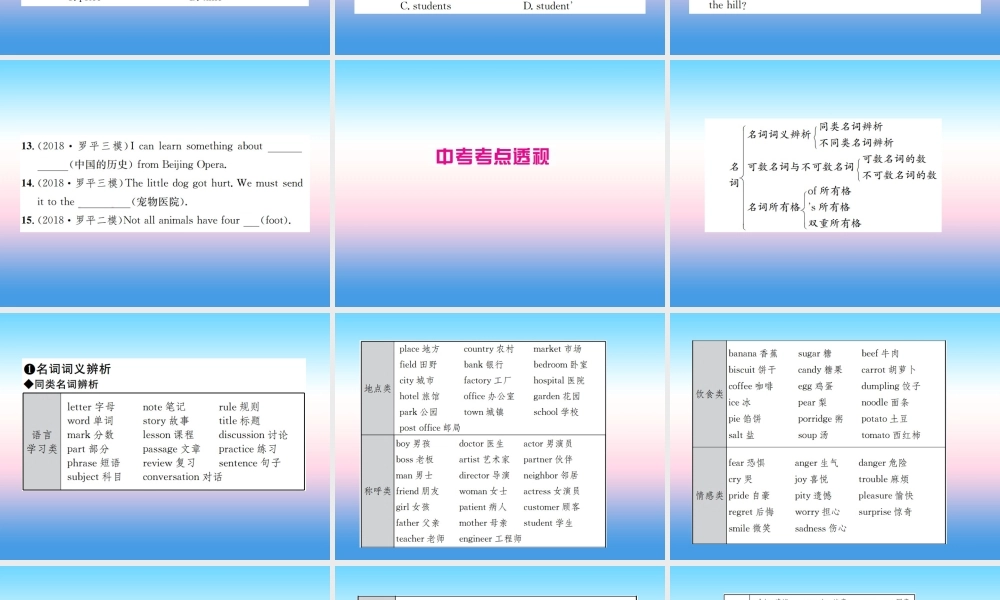Click the 情感类 category cell
The image size is (1000, 600).
(x=709, y=495)
